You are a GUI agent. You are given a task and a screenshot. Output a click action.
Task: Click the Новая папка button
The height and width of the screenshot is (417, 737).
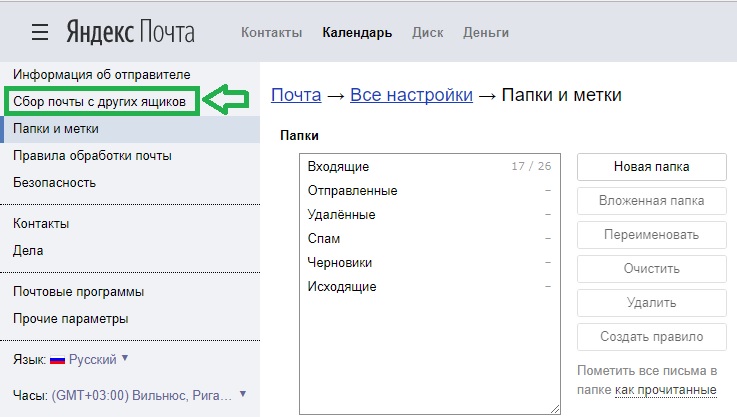pyautogui.click(x=651, y=166)
